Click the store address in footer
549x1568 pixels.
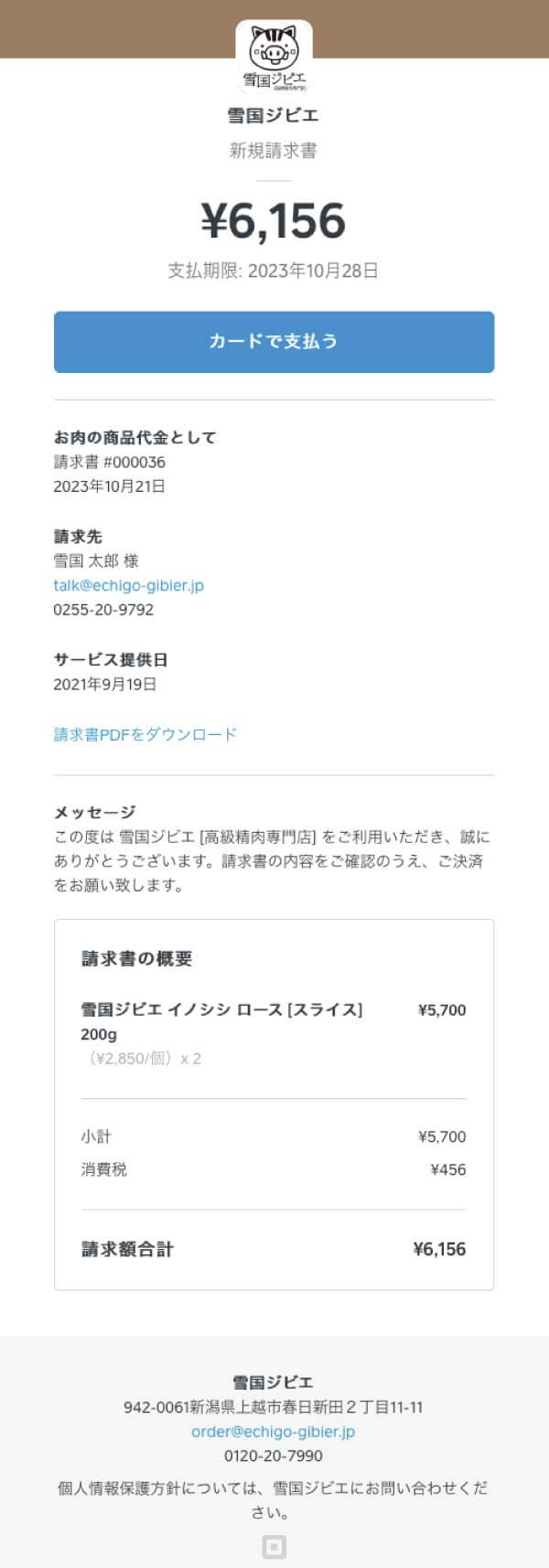pos(273,1407)
